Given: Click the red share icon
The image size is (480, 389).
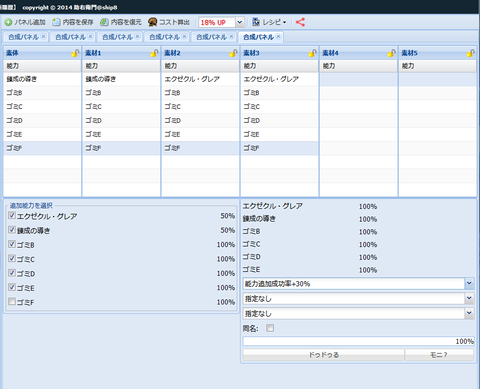Looking at the screenshot, I should (300, 22).
